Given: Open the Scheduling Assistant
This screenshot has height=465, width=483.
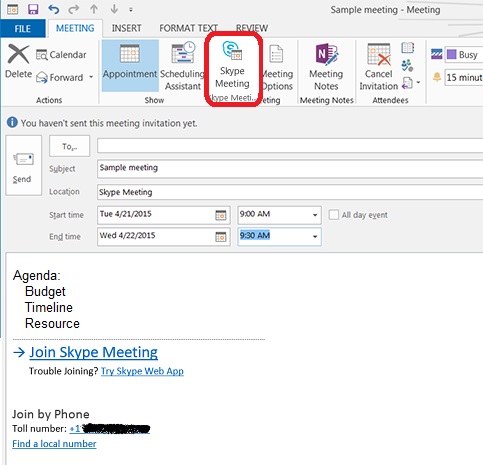Looking at the screenshot, I should coord(182,66).
